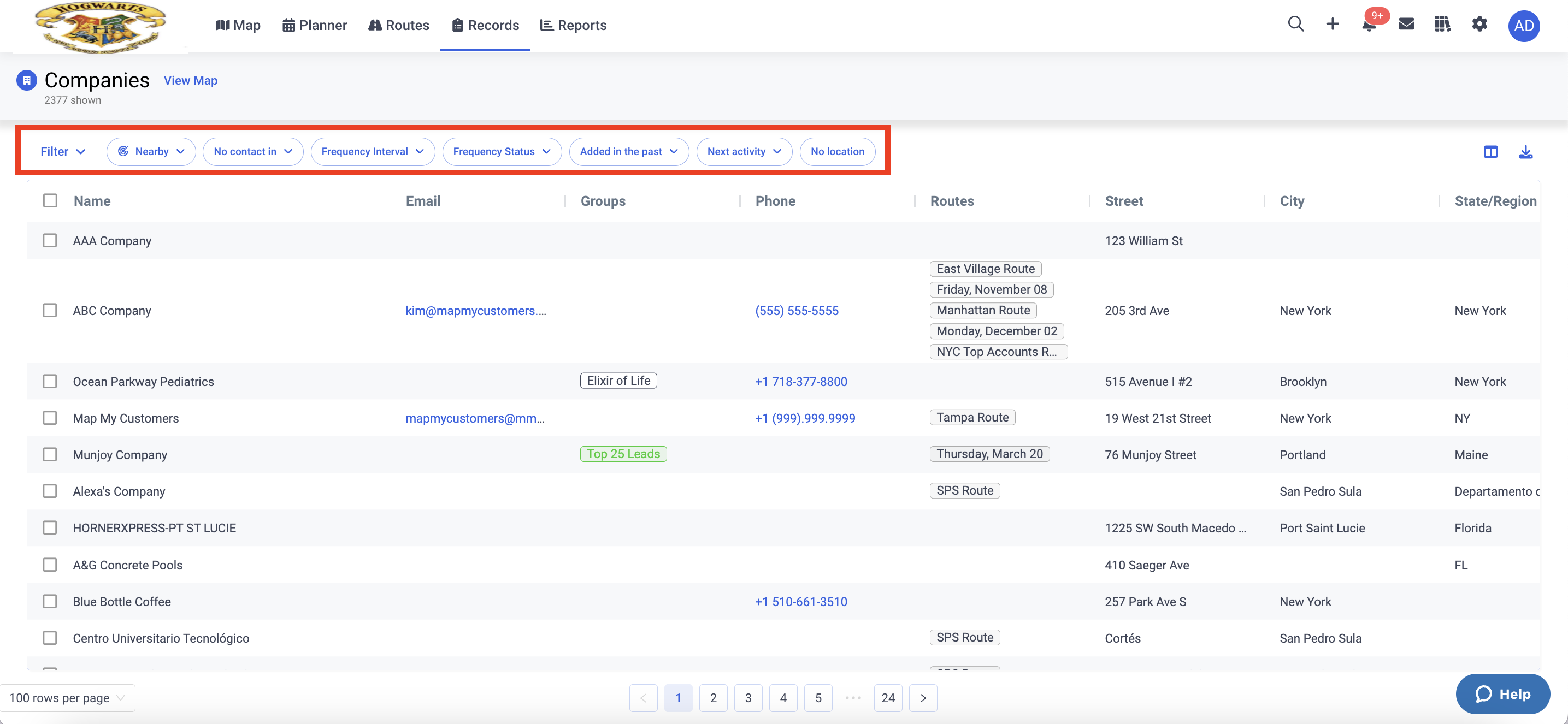Open the global search magnifier icon
This screenshot has height=724, width=1568.
[x=1295, y=25]
